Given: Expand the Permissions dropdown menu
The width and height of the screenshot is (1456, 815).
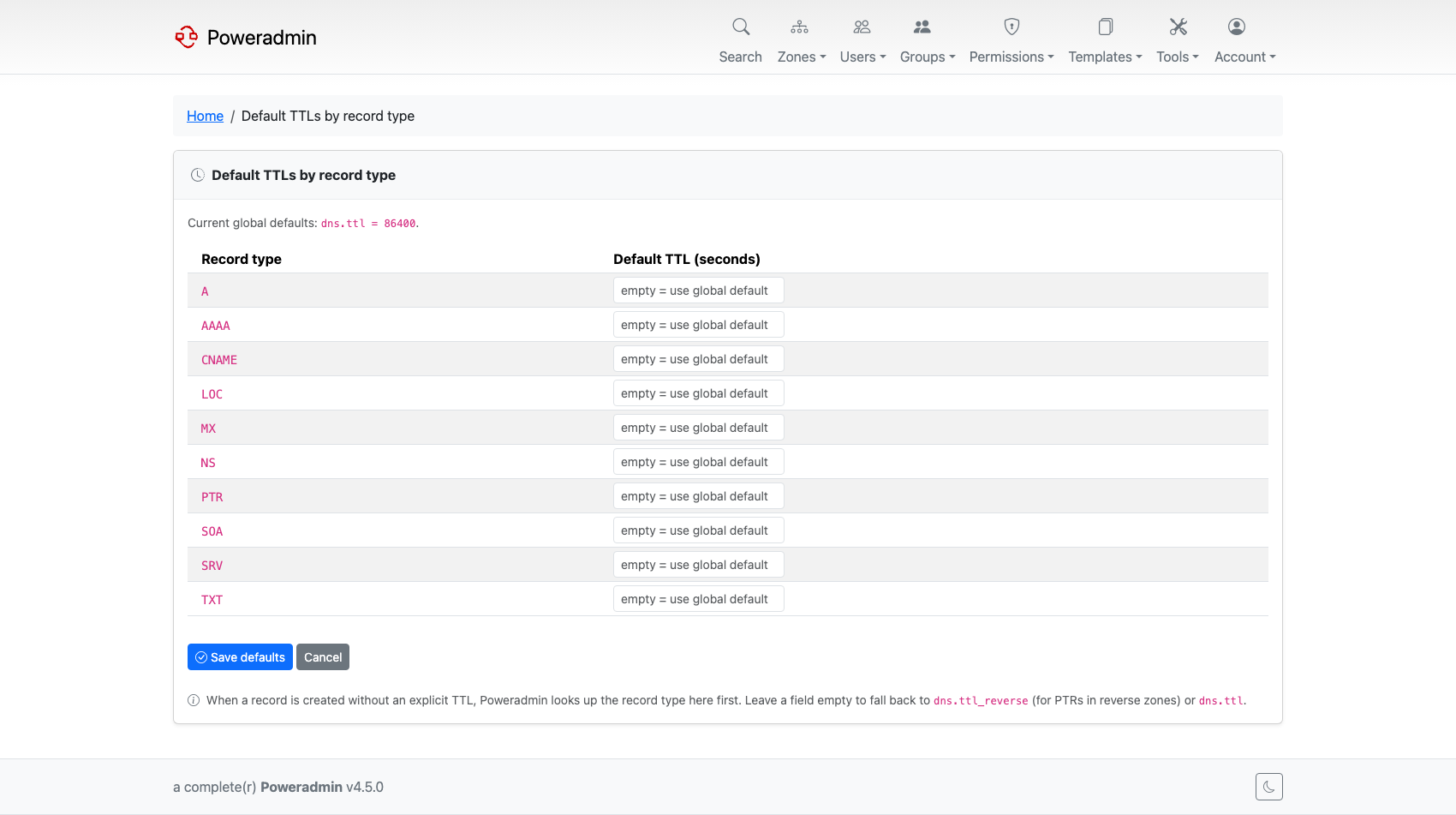Looking at the screenshot, I should point(1011,57).
